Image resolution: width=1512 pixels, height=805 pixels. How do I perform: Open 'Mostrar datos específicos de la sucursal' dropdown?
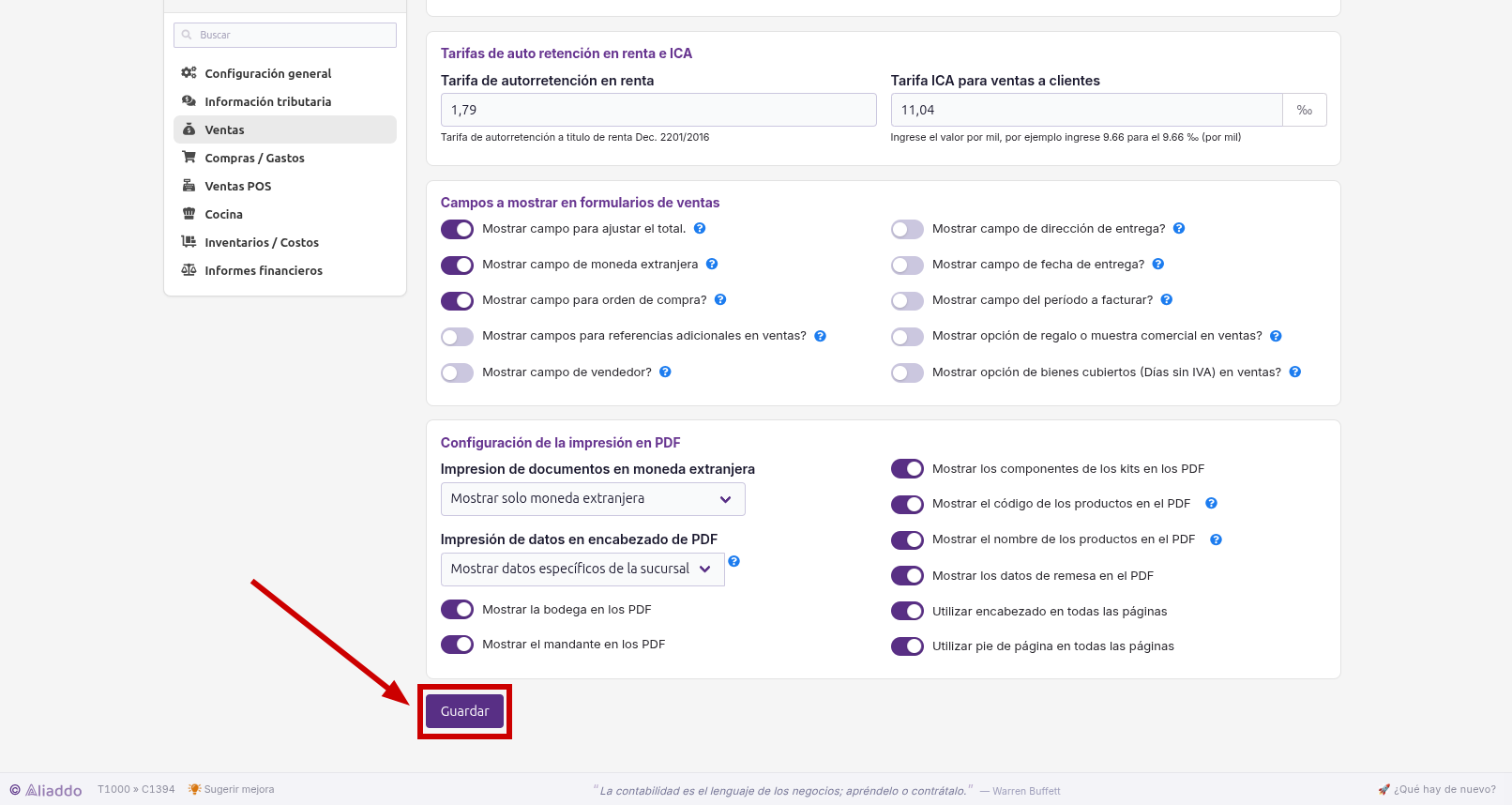pyautogui.click(x=582, y=570)
